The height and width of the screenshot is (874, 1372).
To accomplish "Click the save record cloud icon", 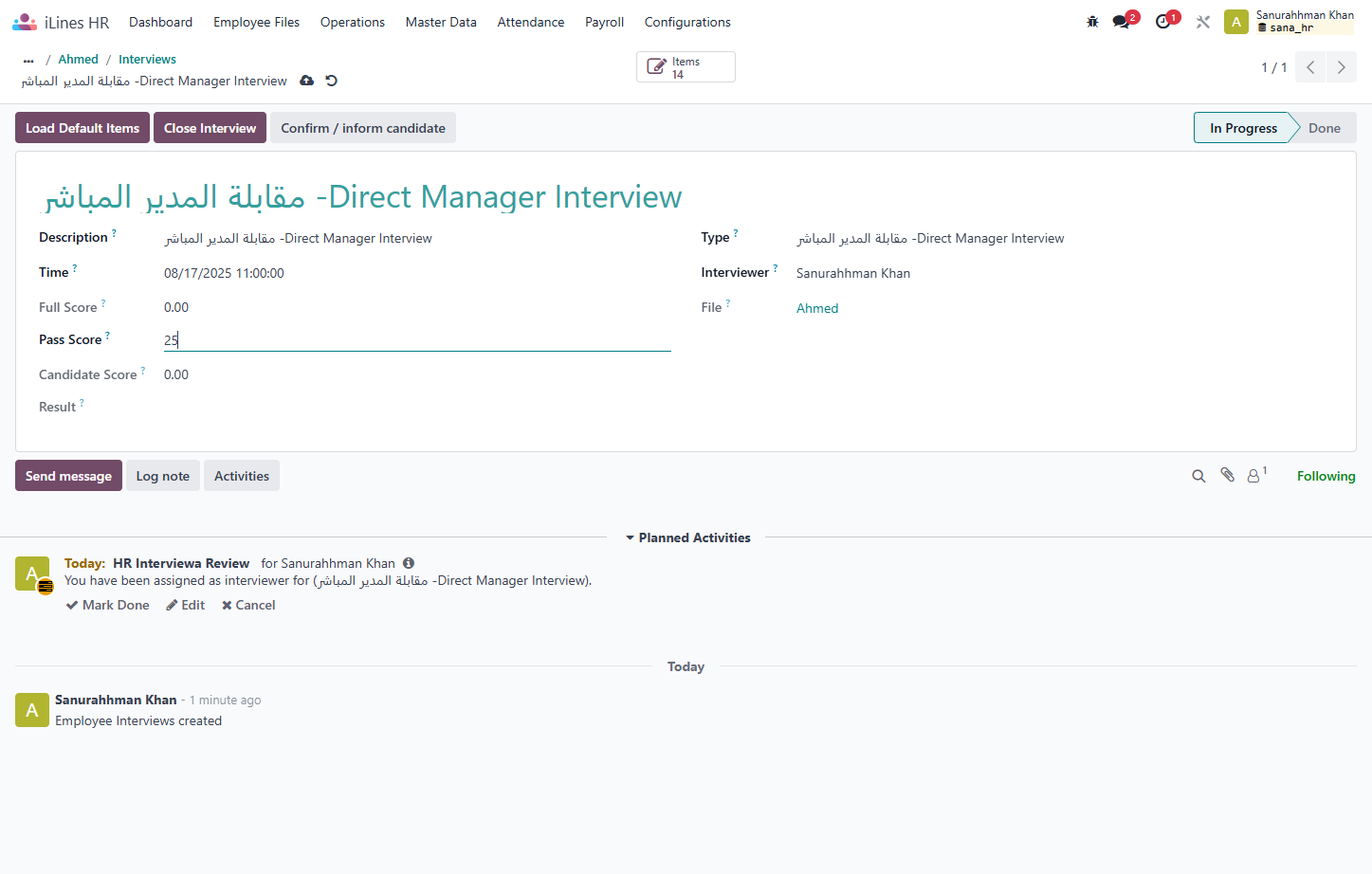I will pos(306,81).
